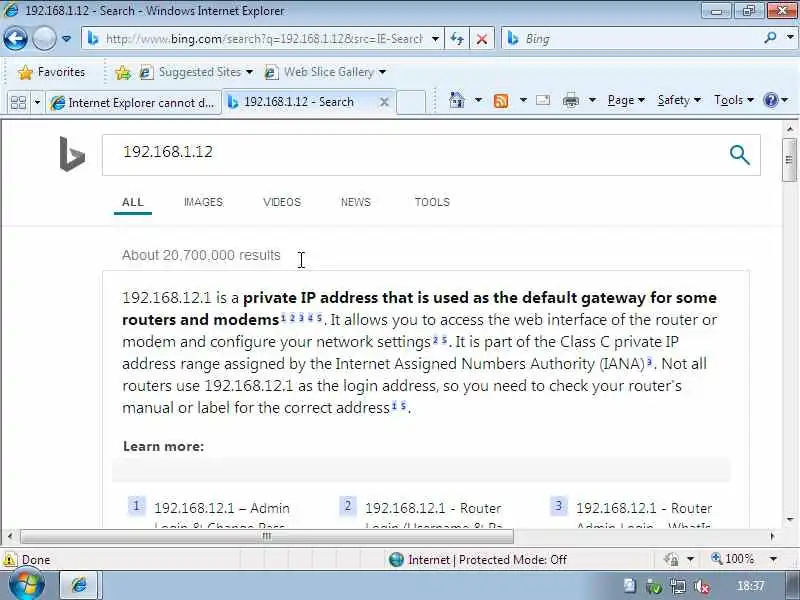Open the recent pages dropdown arrow
800x600 pixels.
click(66, 39)
